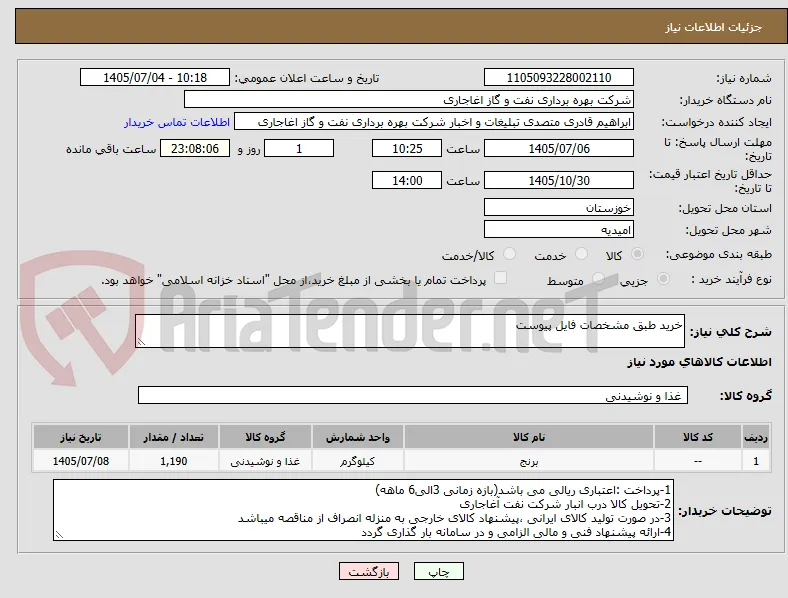Click the اطلاعات کالاهای مورد نیاز heading
Screen dimensions: 788x598
click(699, 362)
